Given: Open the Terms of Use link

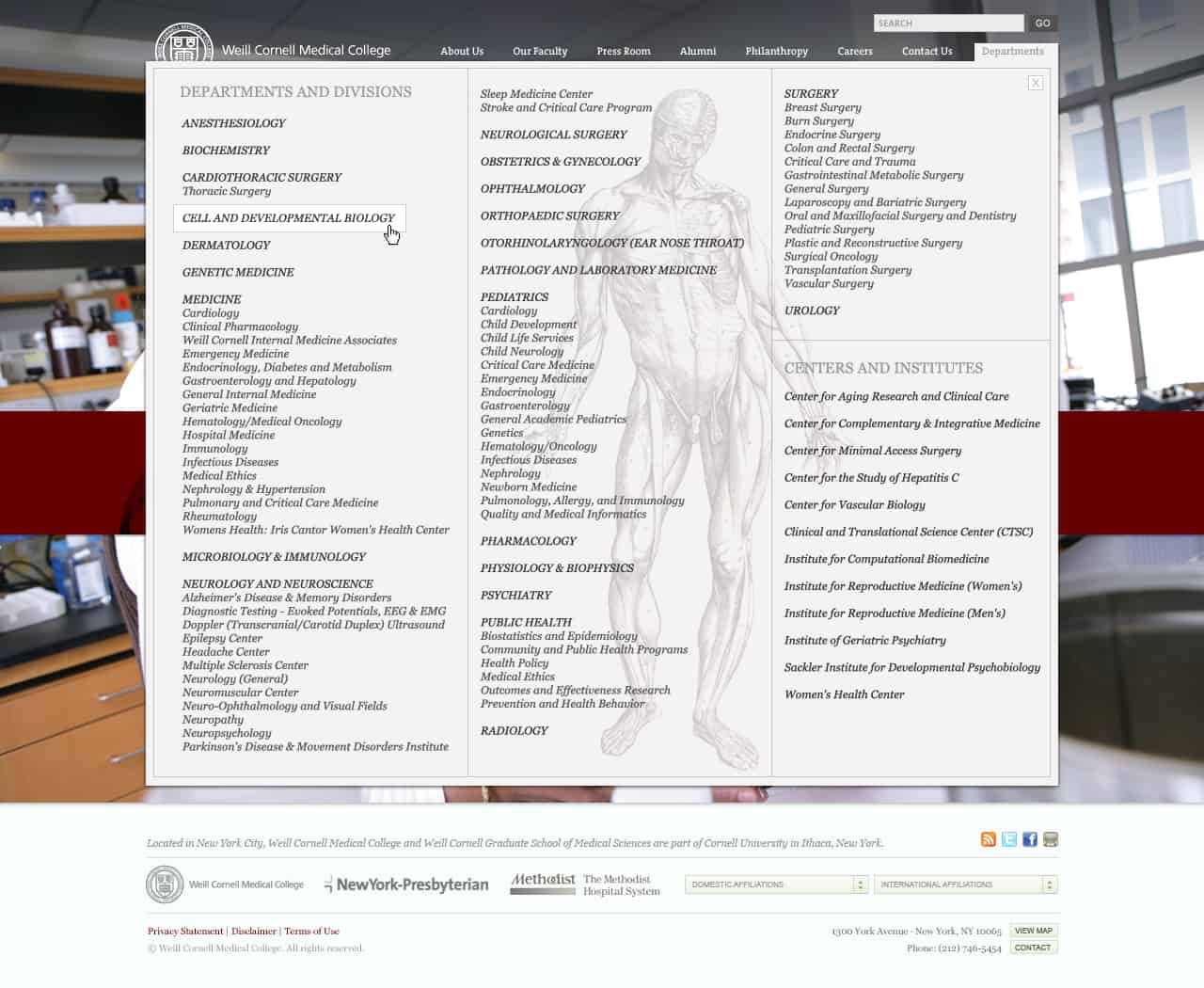Looking at the screenshot, I should click(311, 932).
